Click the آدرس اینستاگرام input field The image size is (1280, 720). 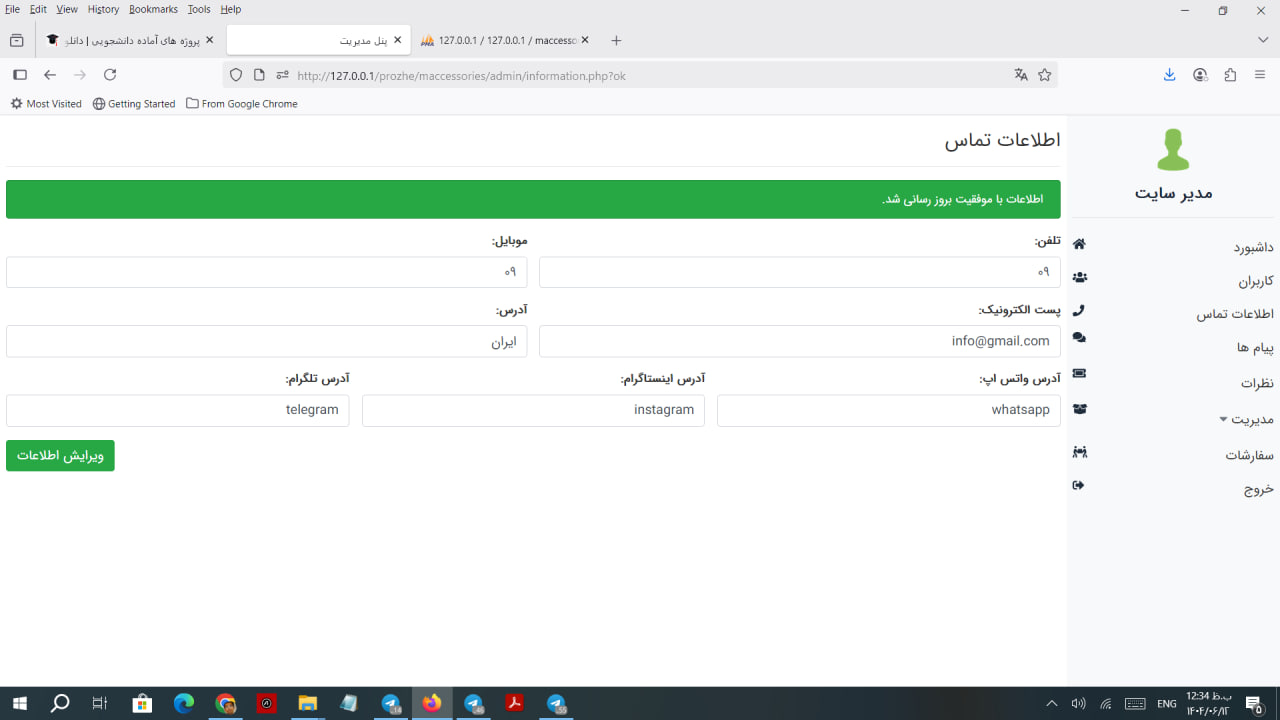[533, 410]
